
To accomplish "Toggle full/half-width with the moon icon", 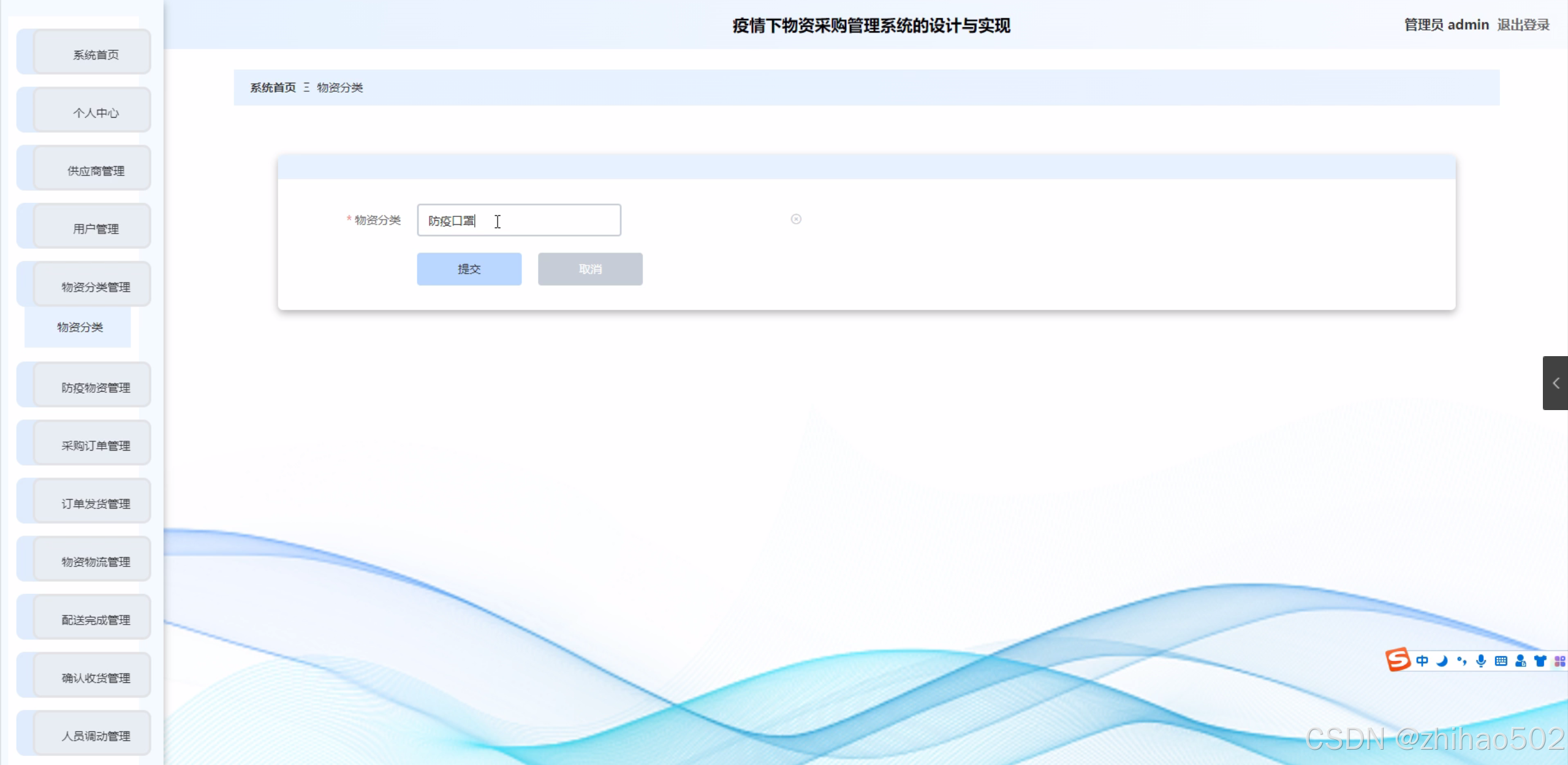I will click(x=1441, y=660).
